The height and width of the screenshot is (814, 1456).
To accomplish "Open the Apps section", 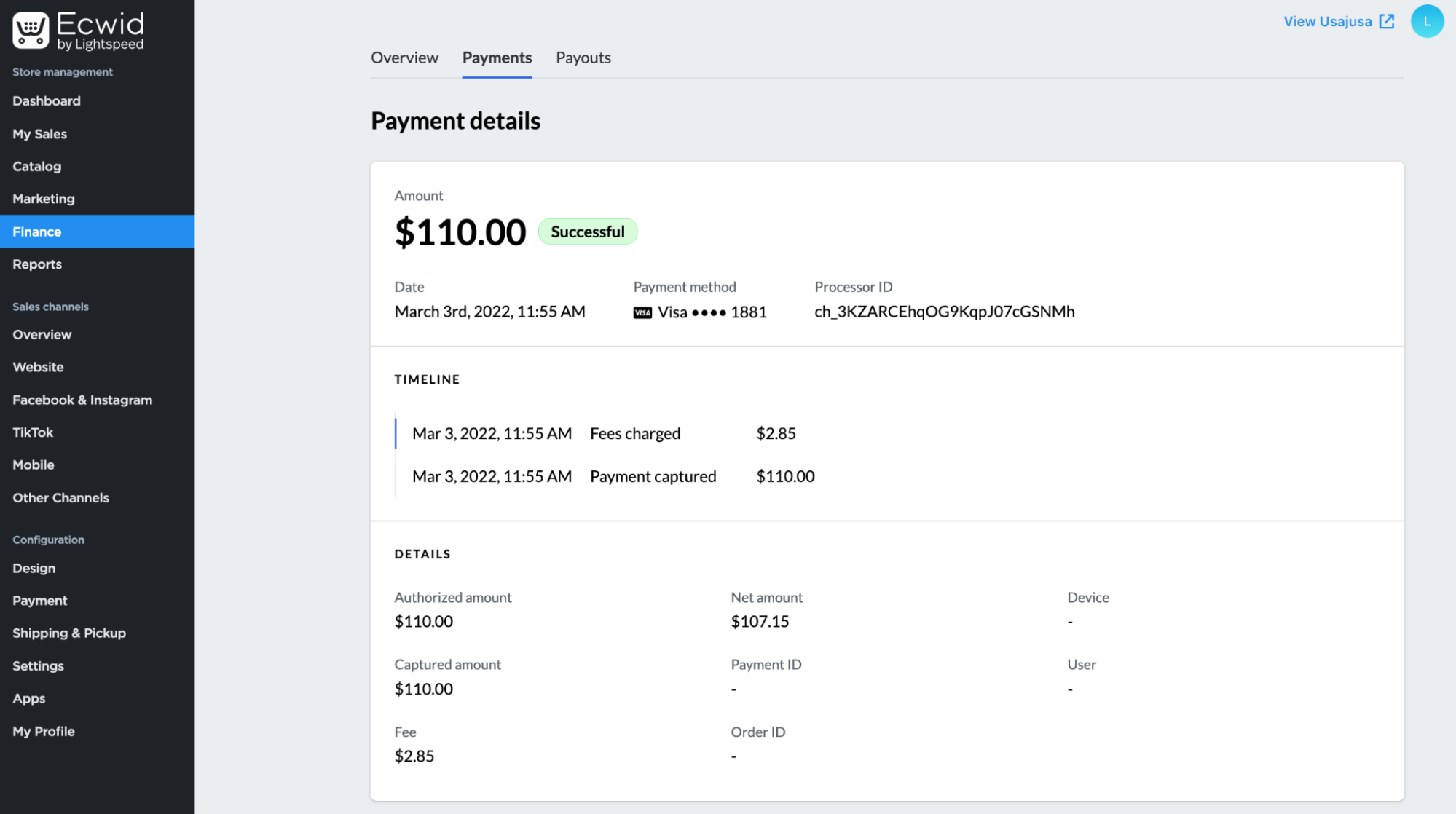I will 28,698.
